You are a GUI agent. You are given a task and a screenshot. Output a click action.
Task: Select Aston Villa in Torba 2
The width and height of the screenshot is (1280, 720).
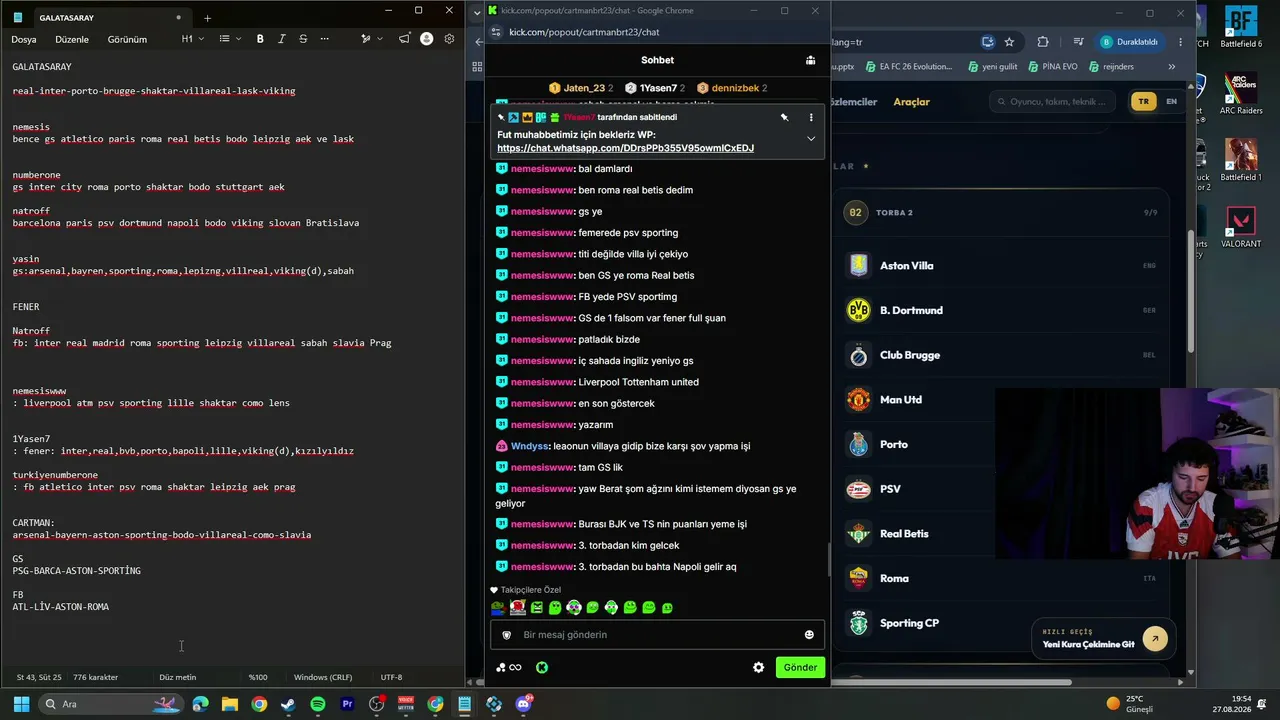tap(1001, 266)
